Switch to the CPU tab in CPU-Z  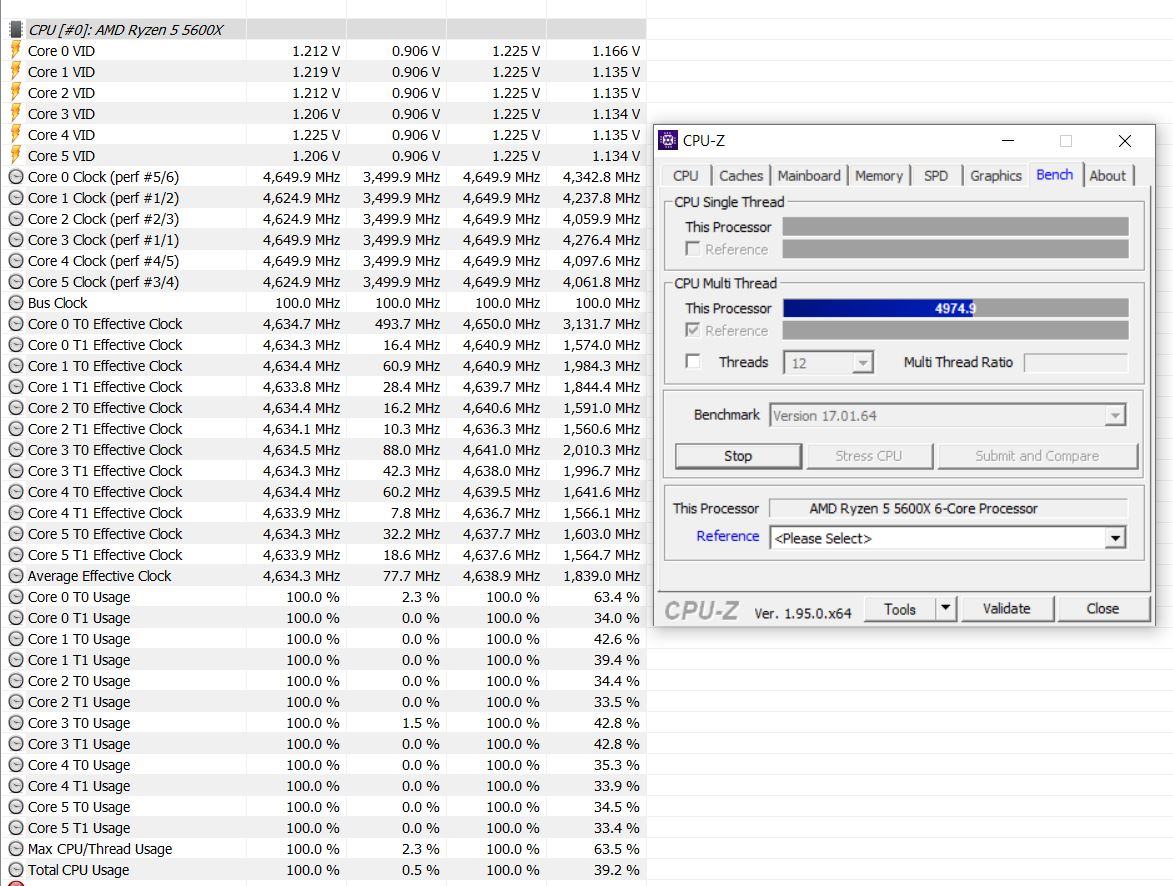click(685, 176)
